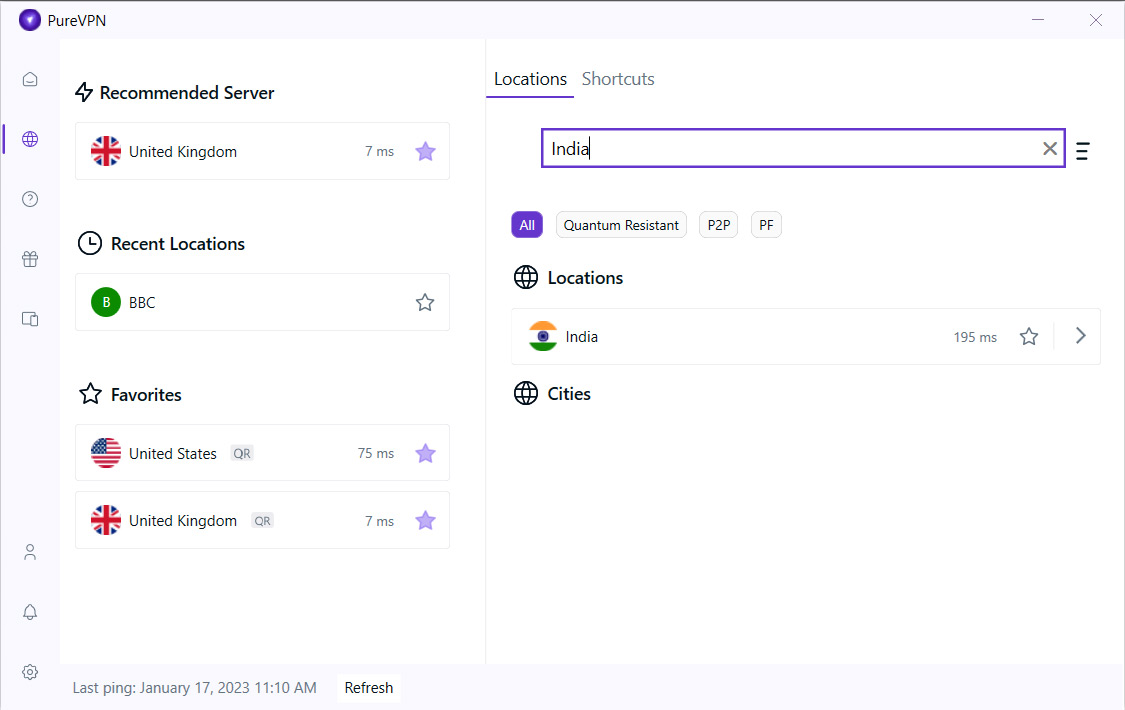This screenshot has height=710, width=1125.
Task: Open the Home icon in sidebar
Action: (29, 79)
